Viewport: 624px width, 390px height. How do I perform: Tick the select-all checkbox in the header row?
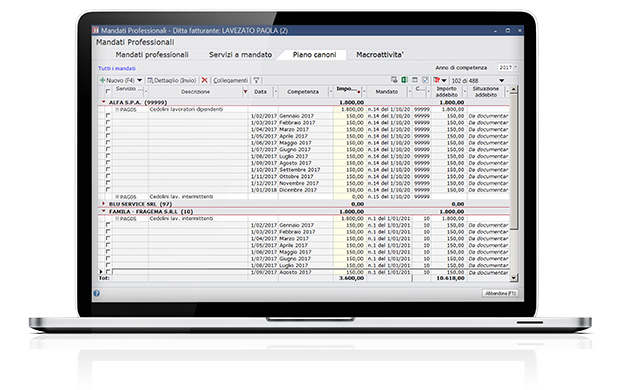tap(108, 92)
